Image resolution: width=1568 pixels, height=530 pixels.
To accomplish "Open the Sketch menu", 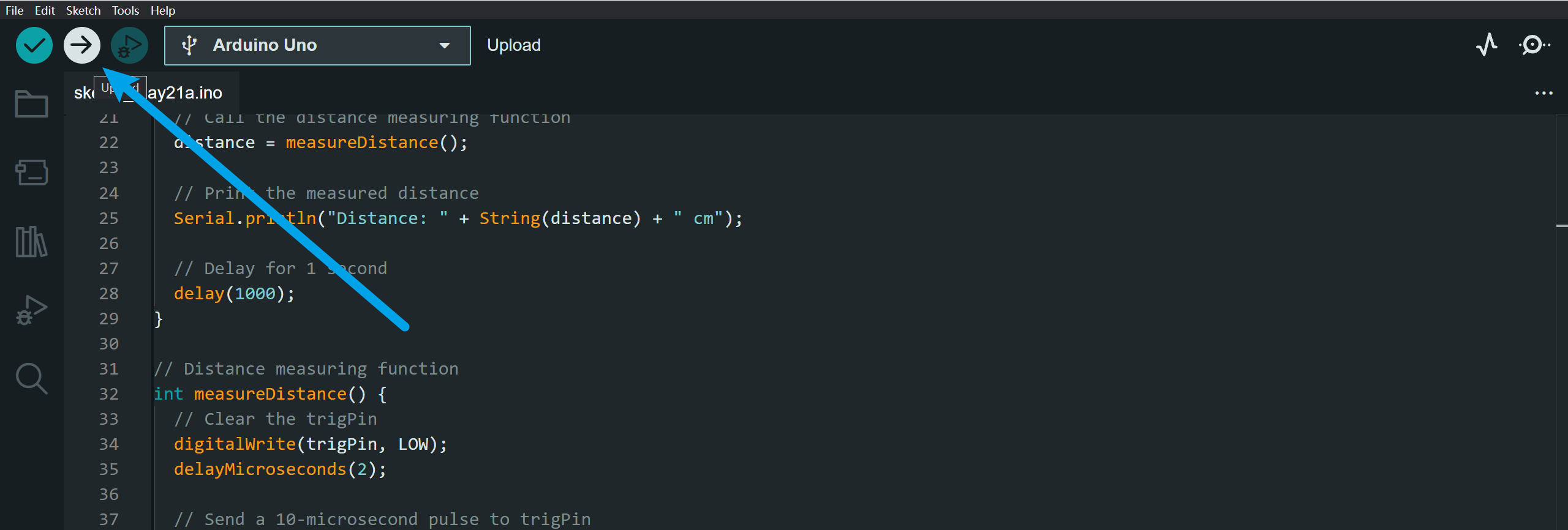I will pyautogui.click(x=83, y=10).
